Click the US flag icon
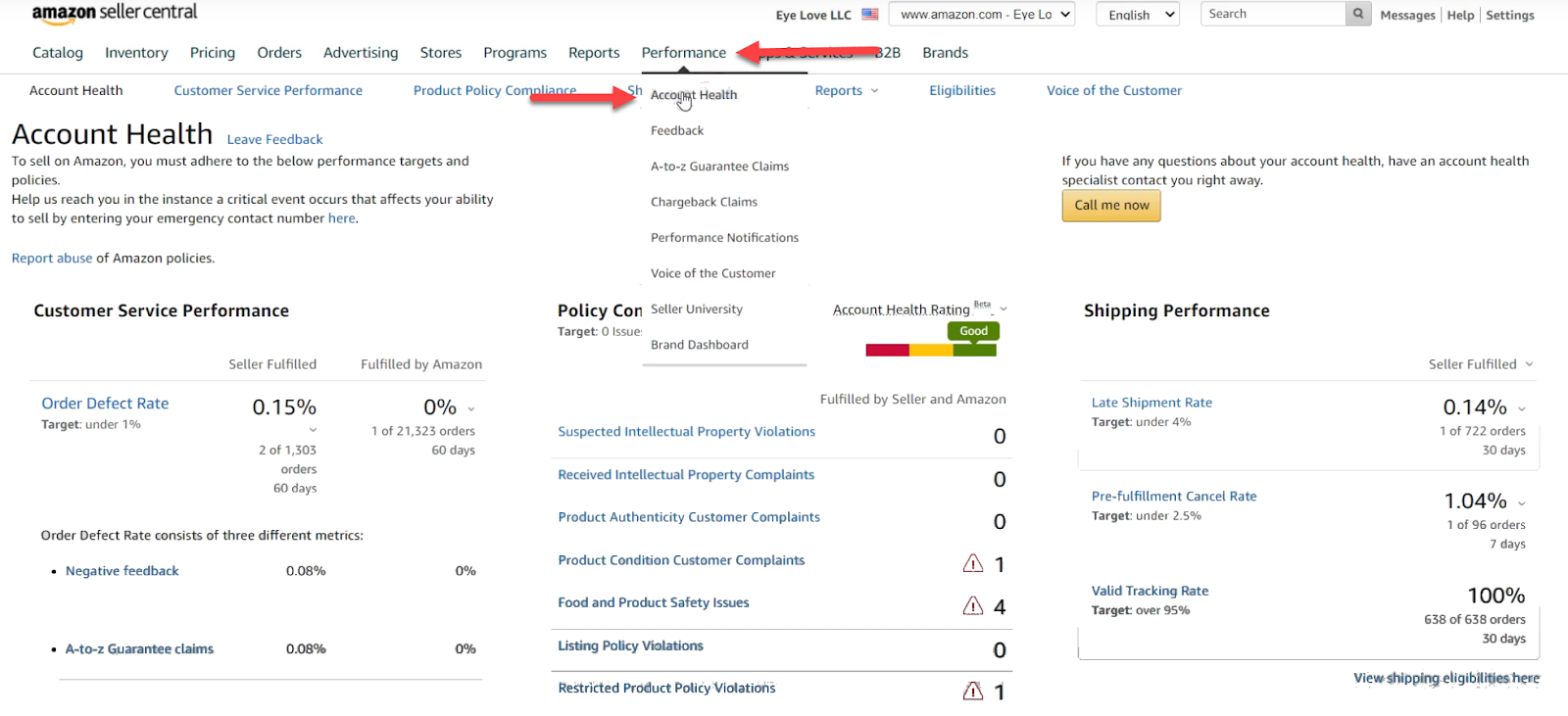1568x716 pixels. [870, 15]
